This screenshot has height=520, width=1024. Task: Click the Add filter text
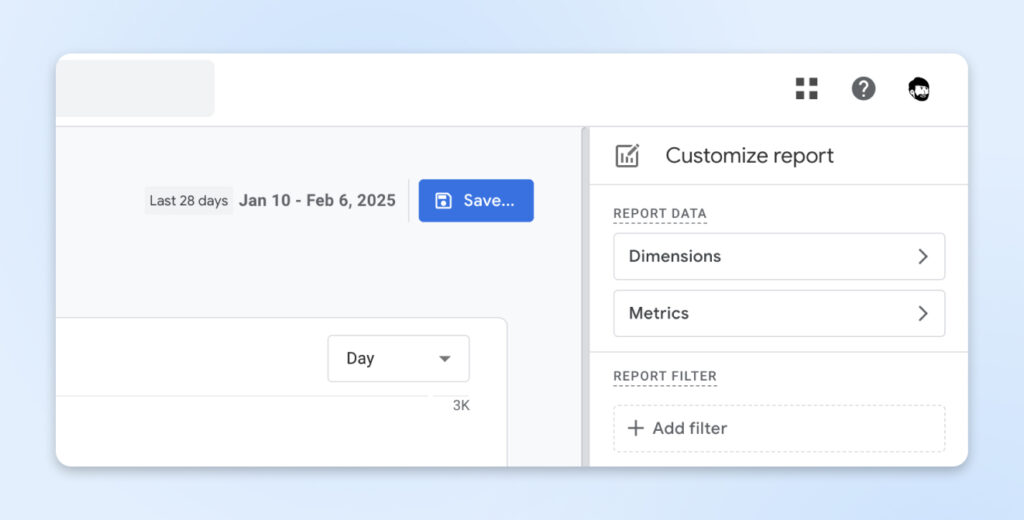689,428
